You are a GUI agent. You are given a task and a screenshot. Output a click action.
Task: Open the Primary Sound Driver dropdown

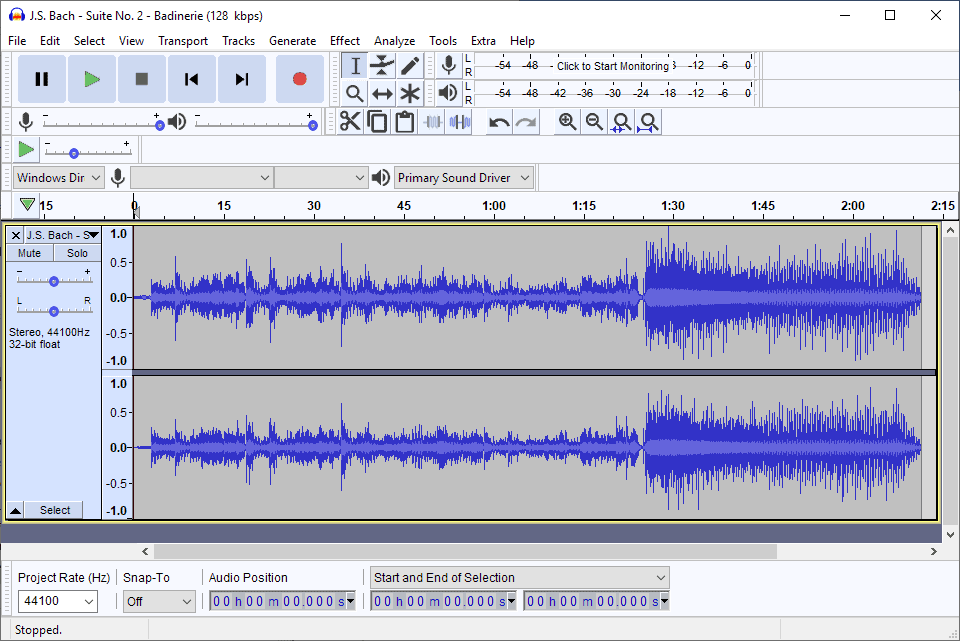(463, 177)
